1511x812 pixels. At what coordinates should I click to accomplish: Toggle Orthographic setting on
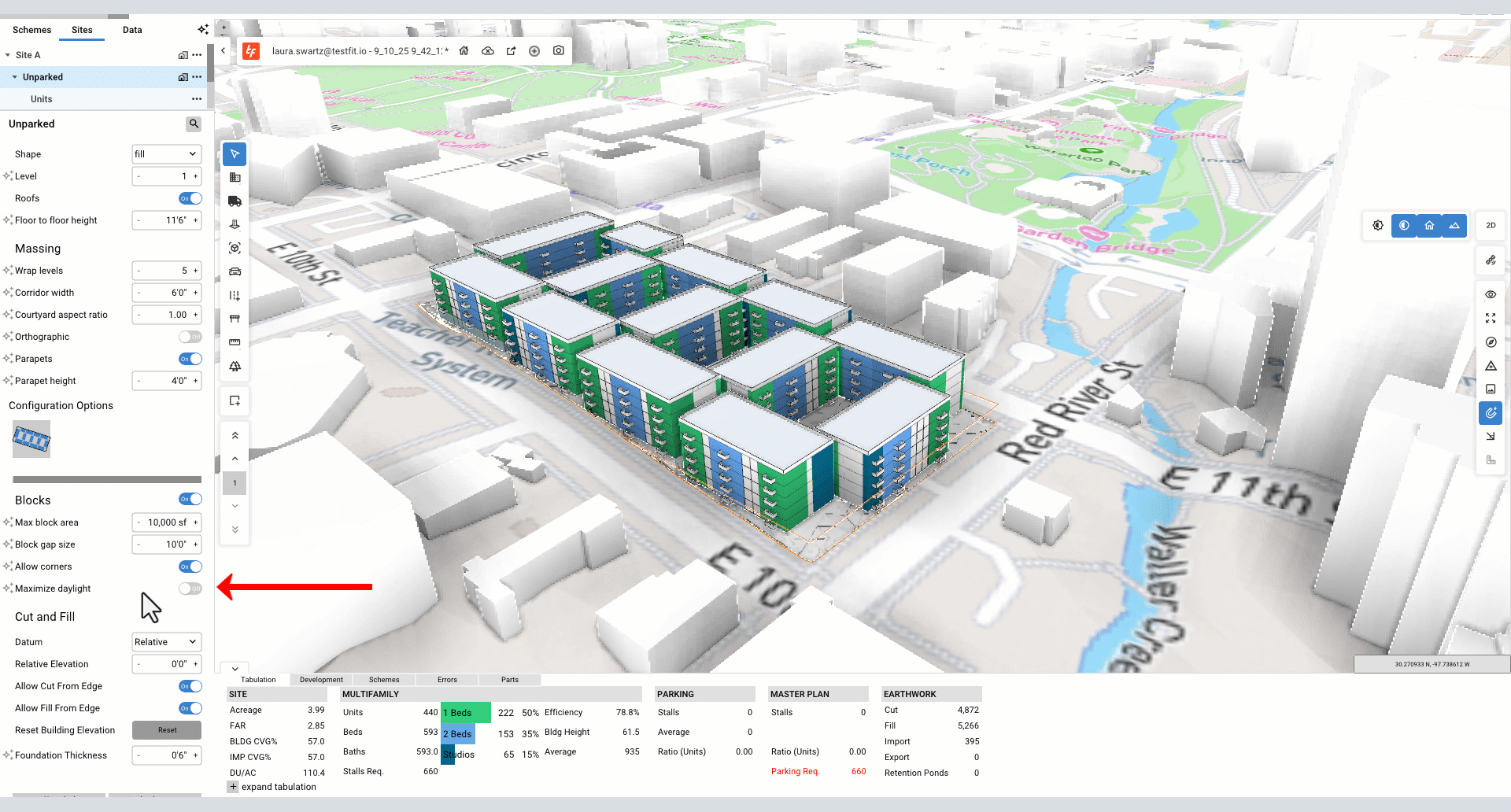pyautogui.click(x=190, y=337)
